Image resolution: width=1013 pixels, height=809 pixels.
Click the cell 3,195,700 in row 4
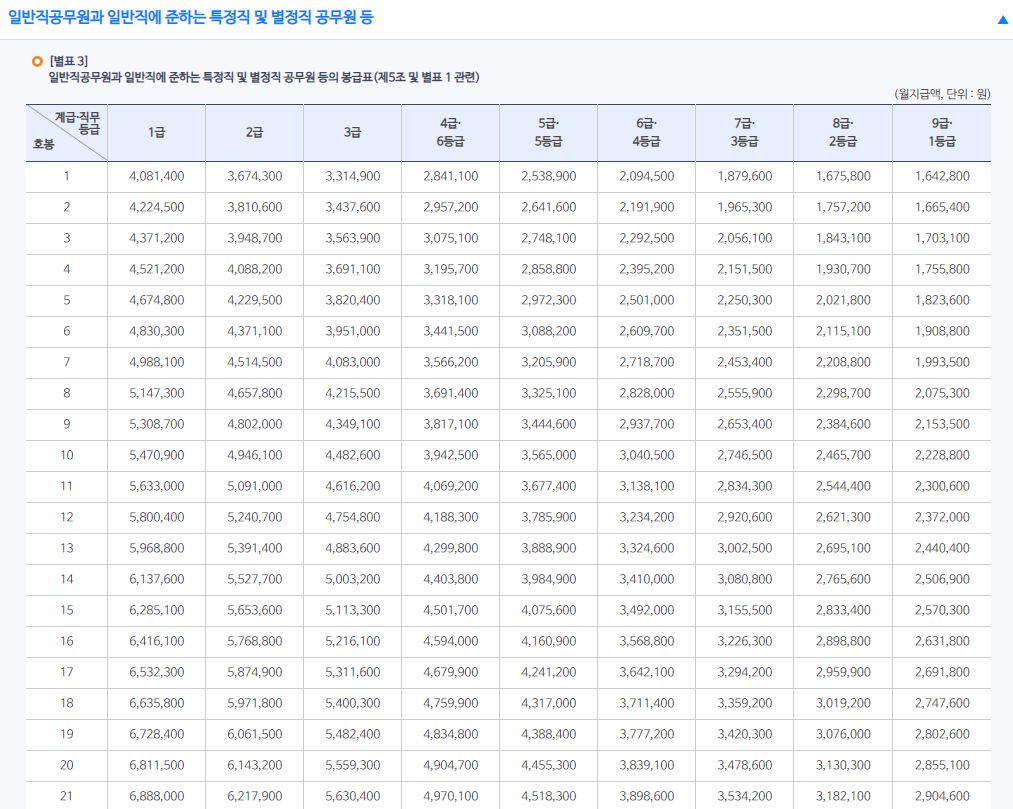point(450,269)
